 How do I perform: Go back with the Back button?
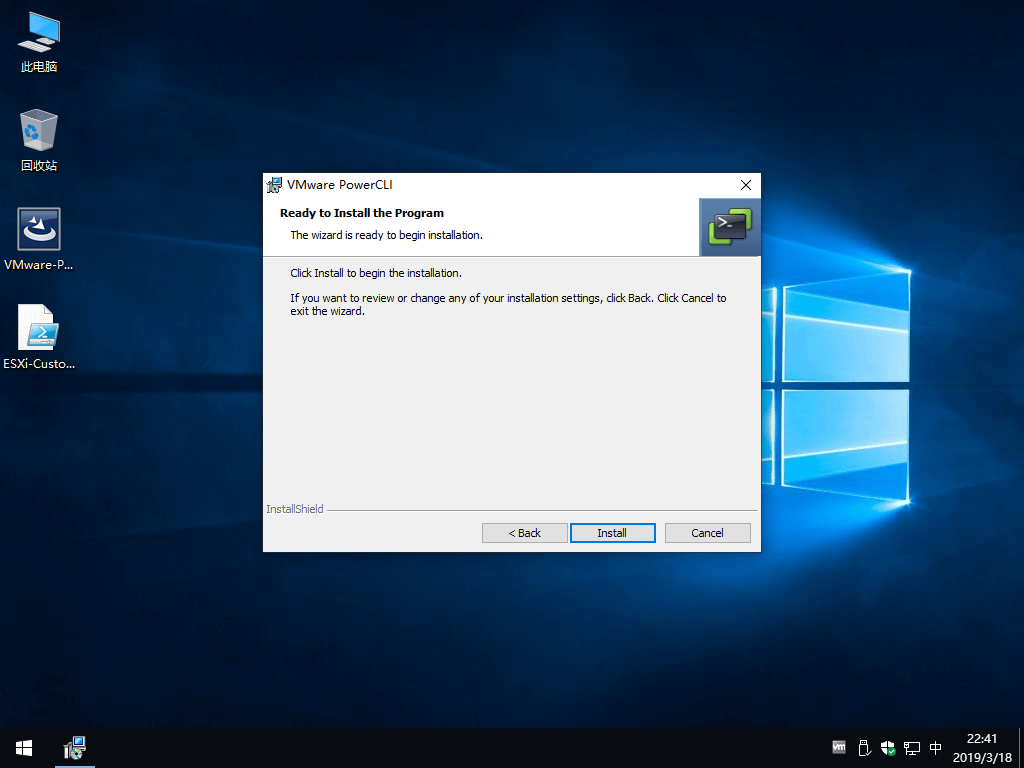coord(524,533)
